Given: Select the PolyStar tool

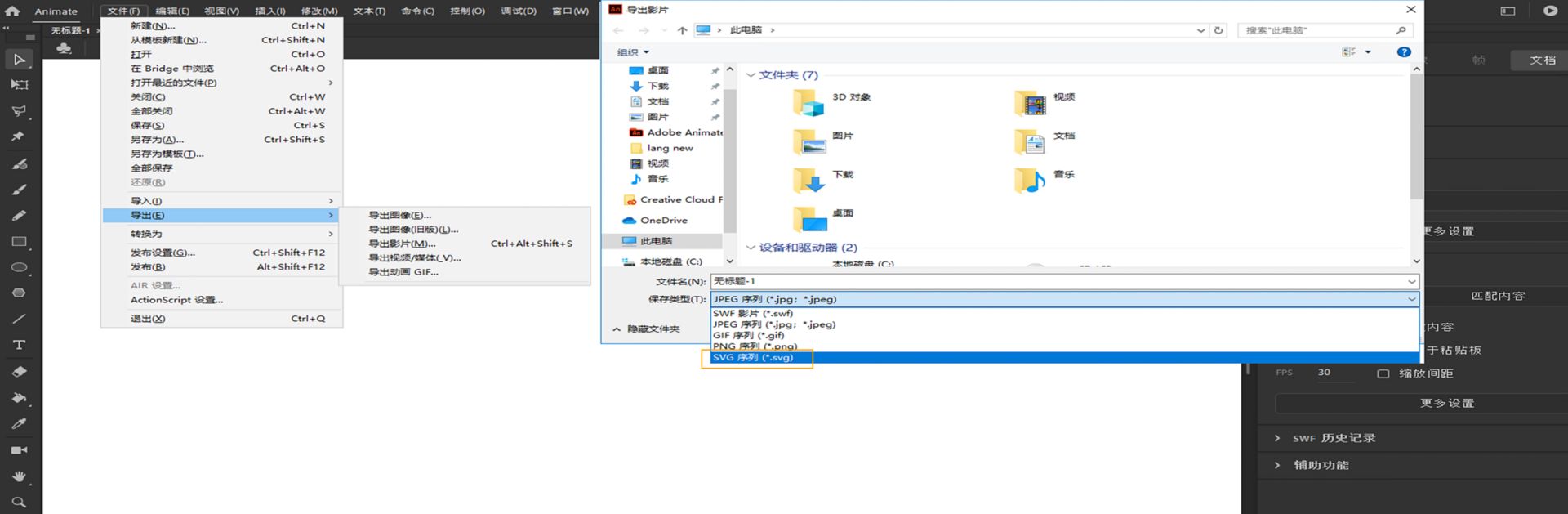Looking at the screenshot, I should pos(19,293).
